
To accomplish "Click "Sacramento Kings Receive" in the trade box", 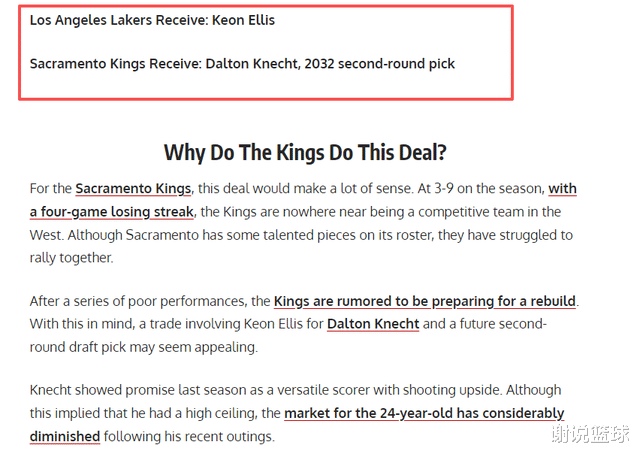I will point(113,64).
